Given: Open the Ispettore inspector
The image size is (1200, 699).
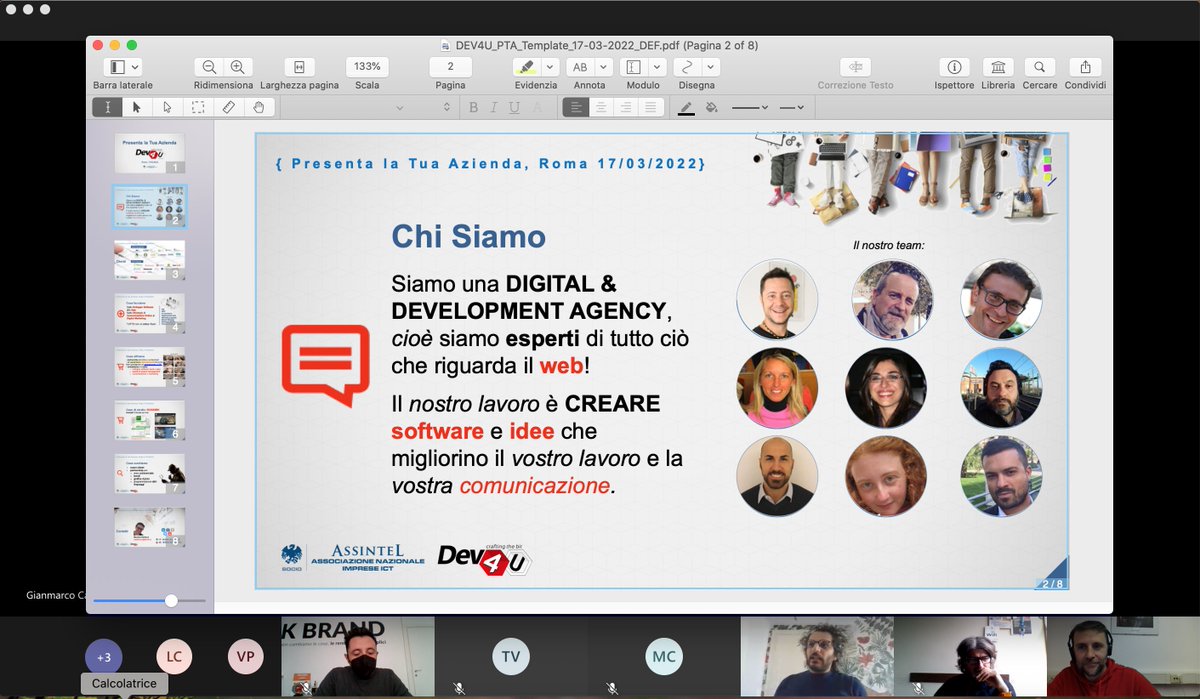Looking at the screenshot, I should tap(954, 67).
